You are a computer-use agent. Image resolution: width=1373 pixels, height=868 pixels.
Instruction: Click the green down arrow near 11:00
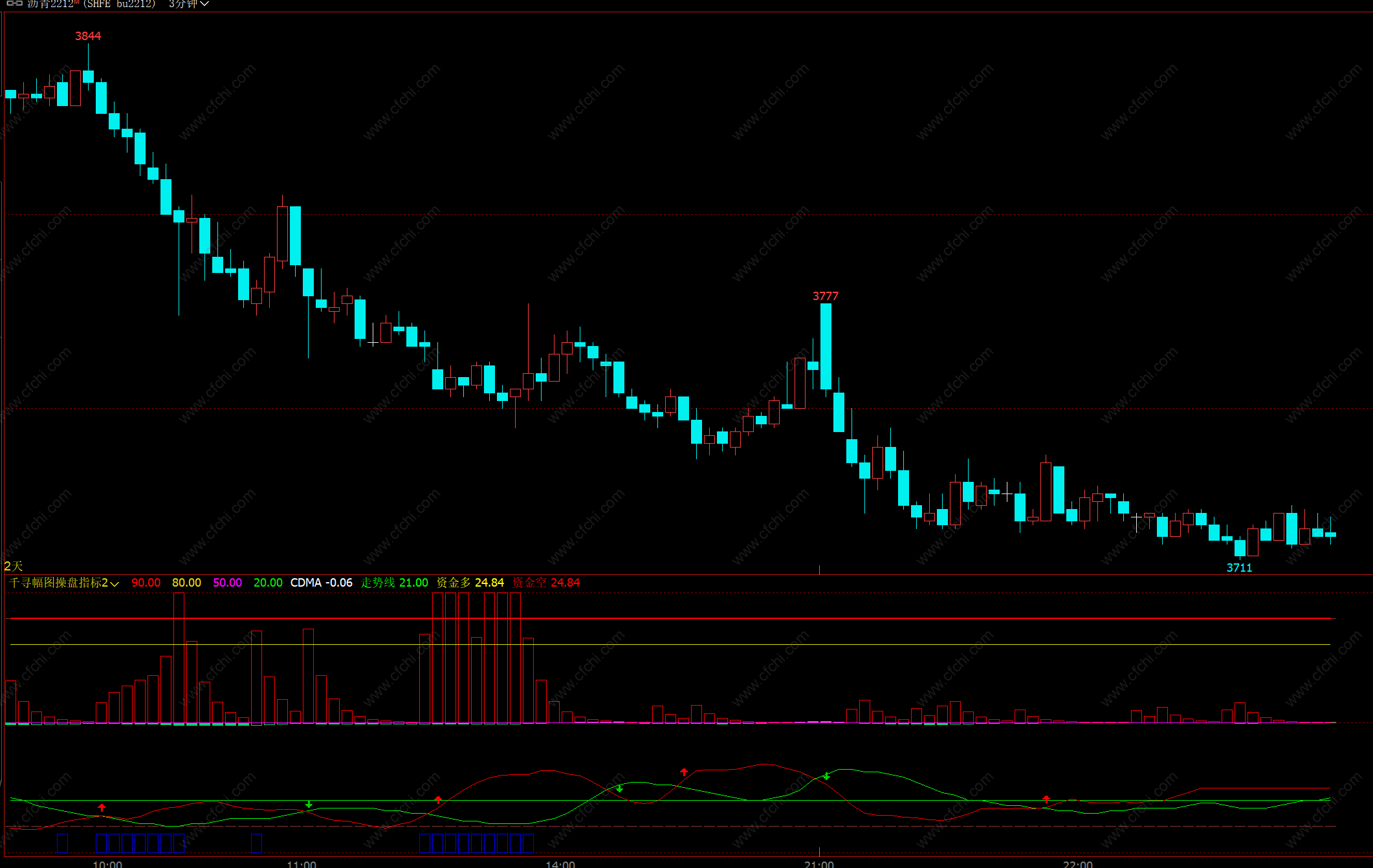point(309,805)
